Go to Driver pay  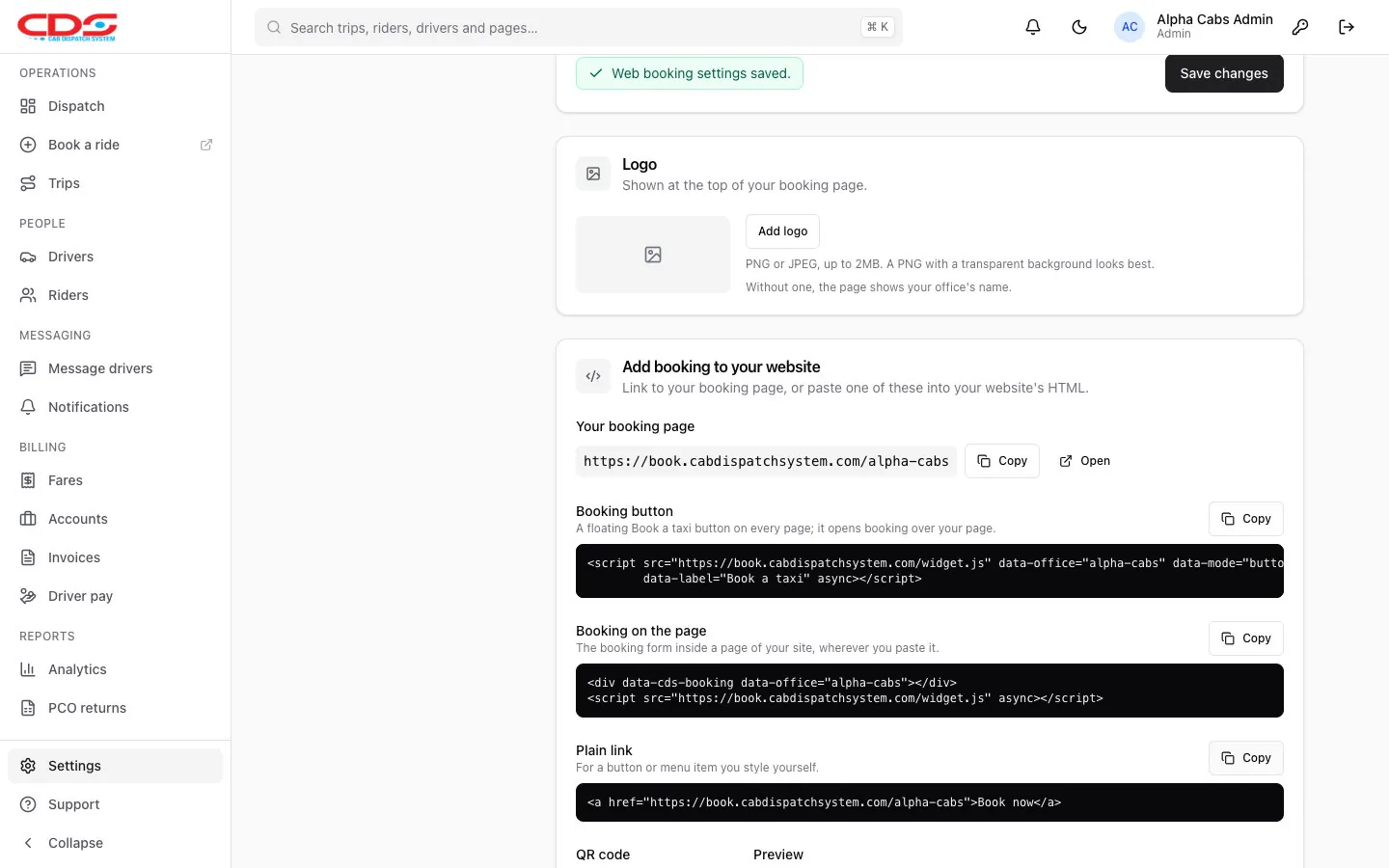coord(115,596)
